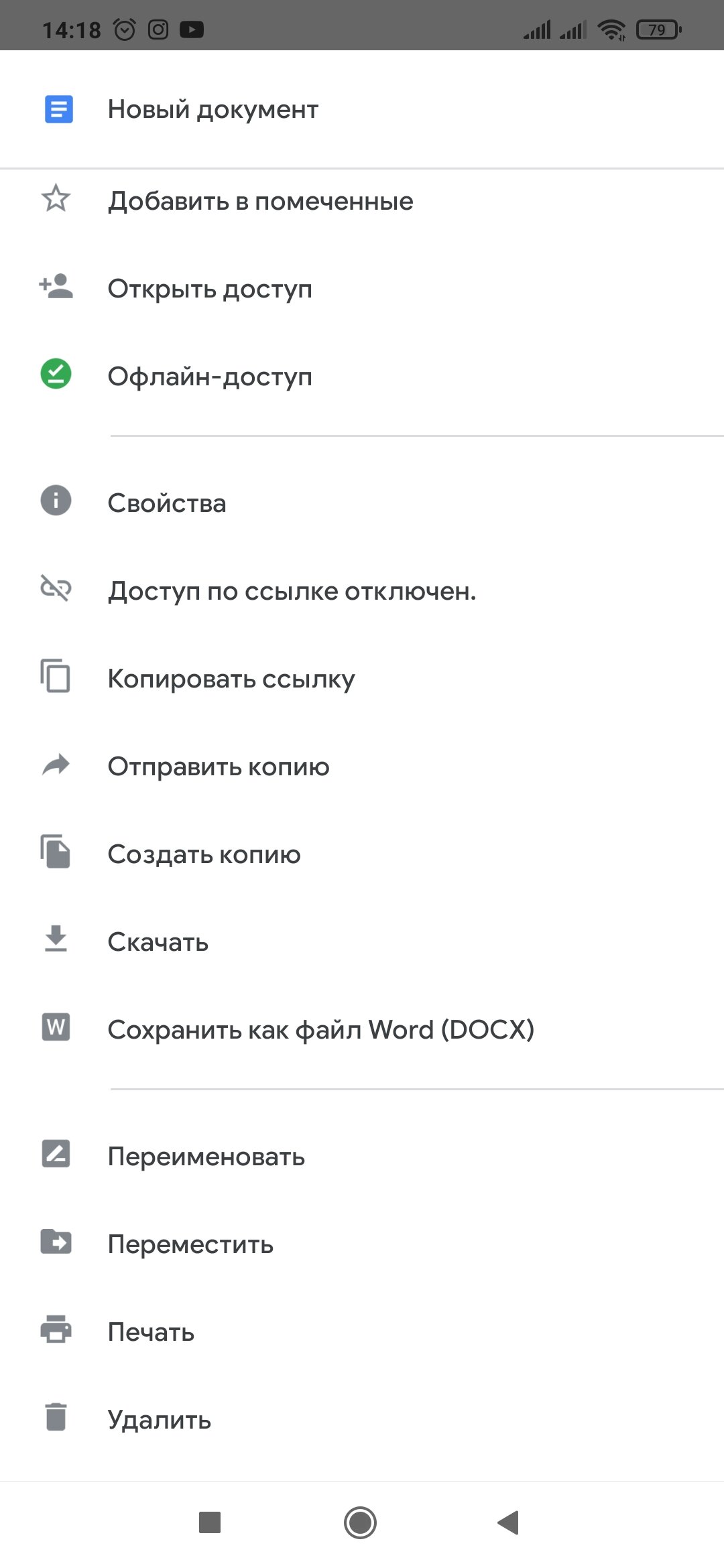Choose Переименовать from the menu

[362, 1157]
